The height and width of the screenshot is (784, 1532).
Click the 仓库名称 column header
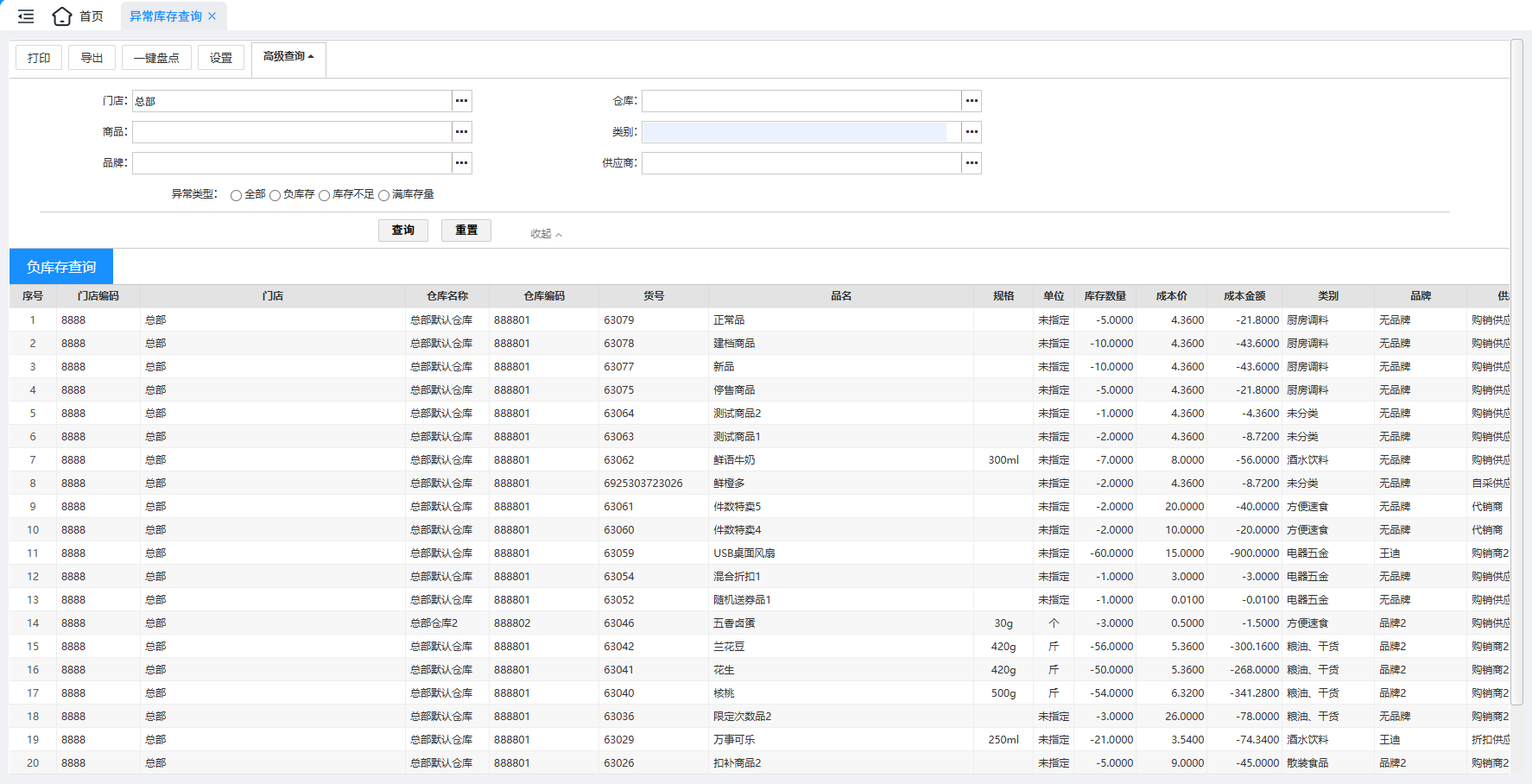point(447,296)
